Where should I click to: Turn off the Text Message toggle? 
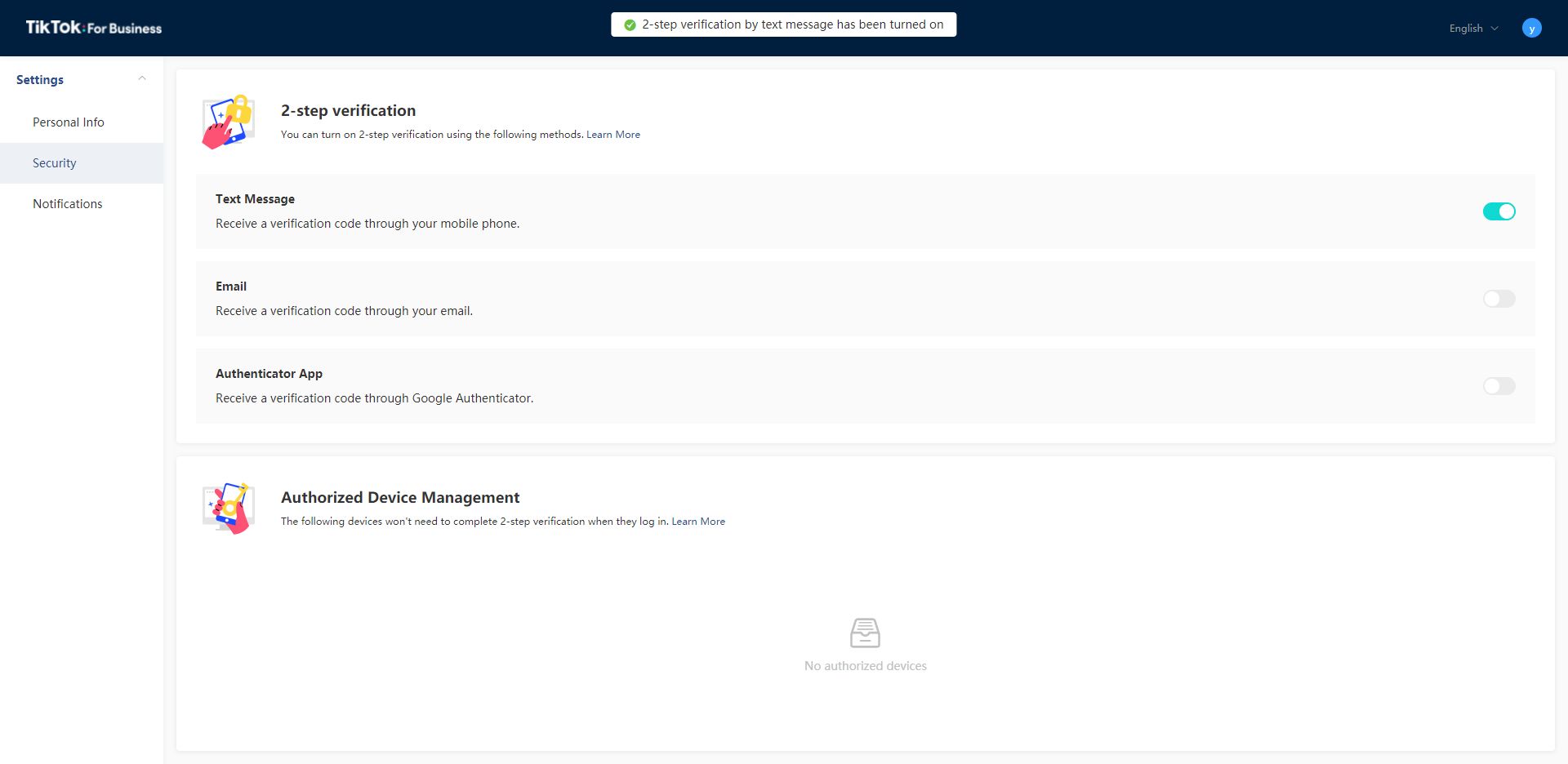(x=1499, y=211)
